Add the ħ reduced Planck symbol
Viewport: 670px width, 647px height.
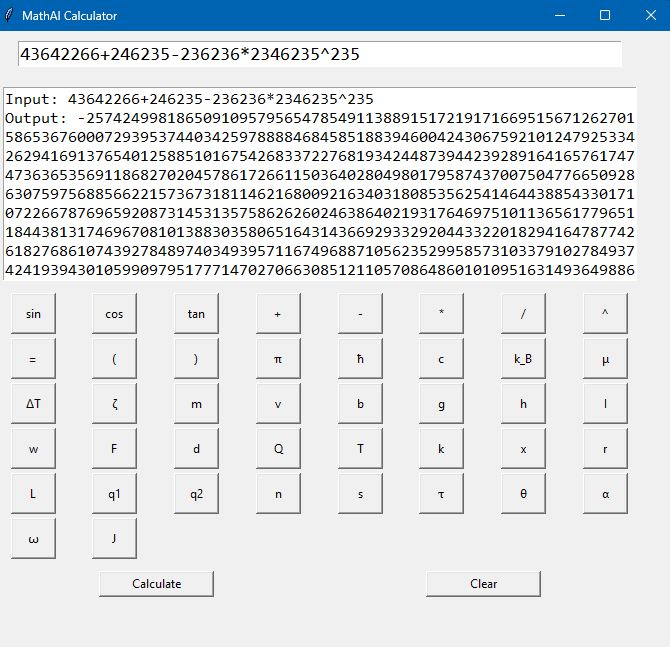pyautogui.click(x=360, y=359)
